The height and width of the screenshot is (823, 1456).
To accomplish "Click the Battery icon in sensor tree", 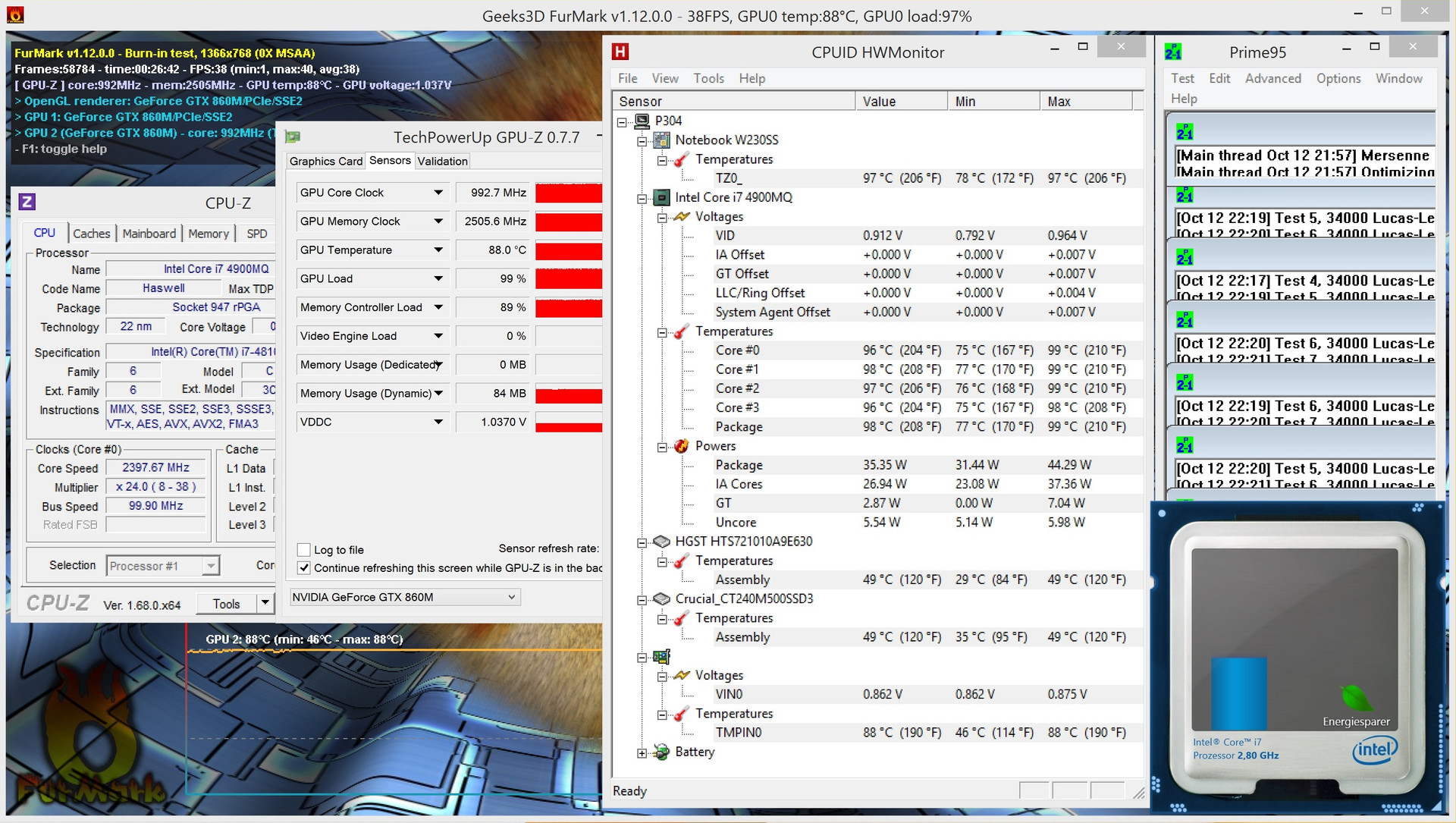I will click(661, 752).
